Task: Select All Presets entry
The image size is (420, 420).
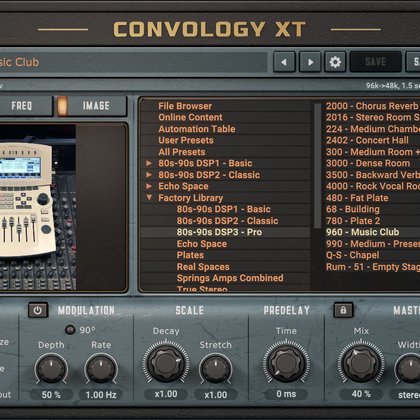Action: pyautogui.click(x=182, y=152)
